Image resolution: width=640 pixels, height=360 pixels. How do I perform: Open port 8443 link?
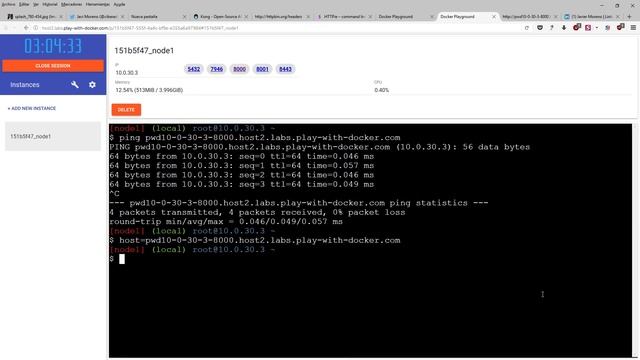(285, 69)
